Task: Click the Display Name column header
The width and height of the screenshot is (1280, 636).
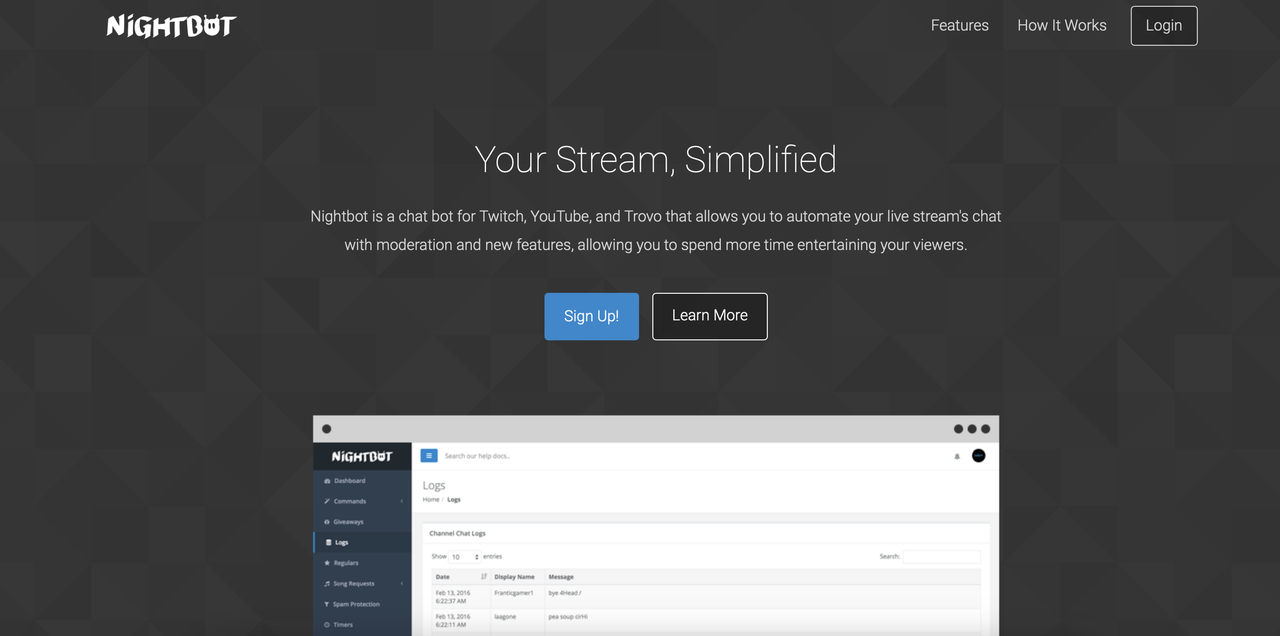Action: point(517,577)
